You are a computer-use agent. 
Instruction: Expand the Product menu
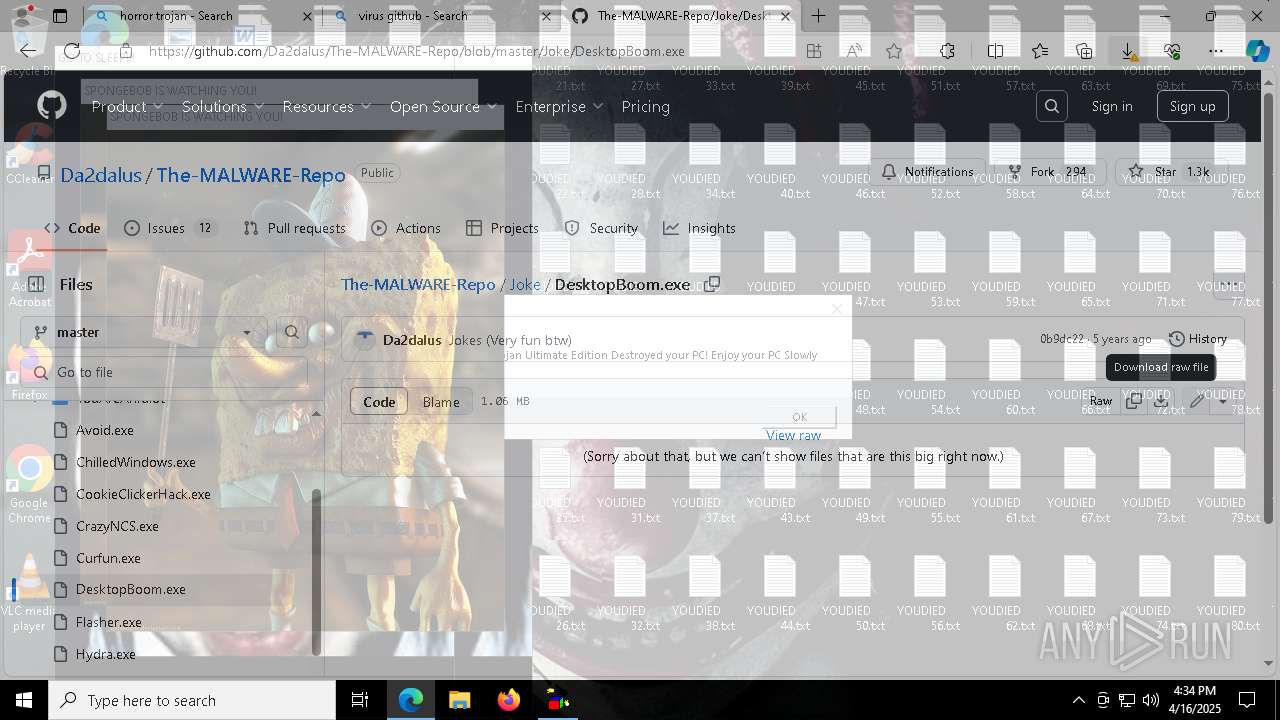pyautogui.click(x=127, y=106)
